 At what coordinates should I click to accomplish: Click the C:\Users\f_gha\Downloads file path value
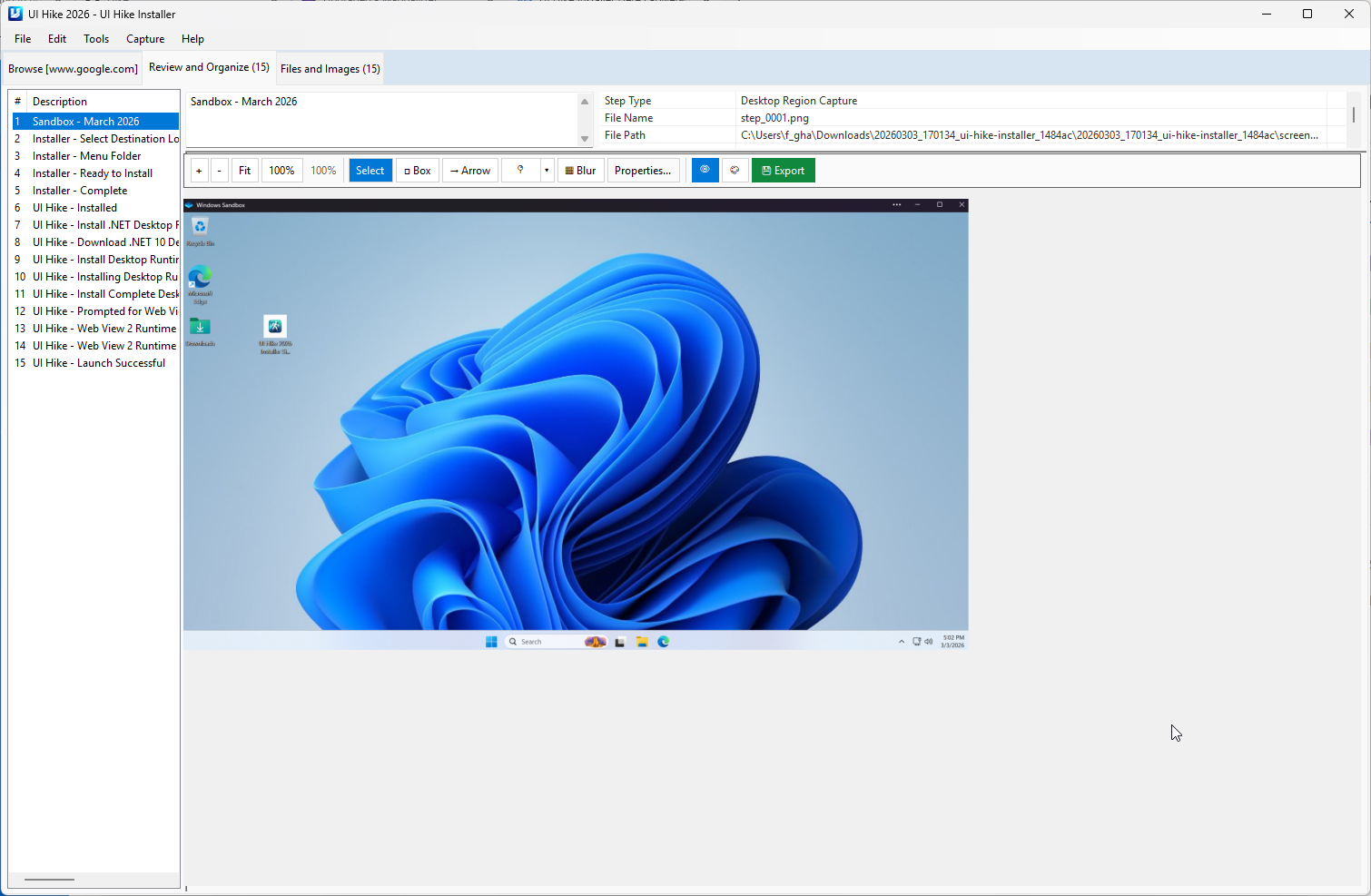click(x=1030, y=135)
